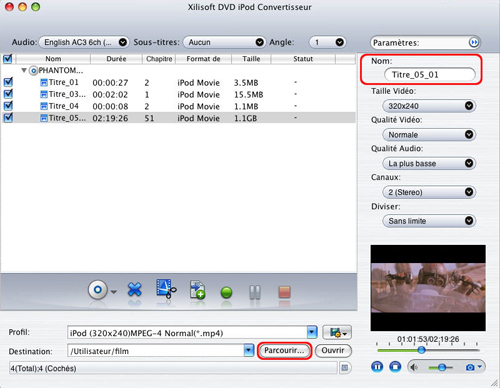Click the film icon for Titre_01
Screen dimensions: 500x388
[44, 82]
